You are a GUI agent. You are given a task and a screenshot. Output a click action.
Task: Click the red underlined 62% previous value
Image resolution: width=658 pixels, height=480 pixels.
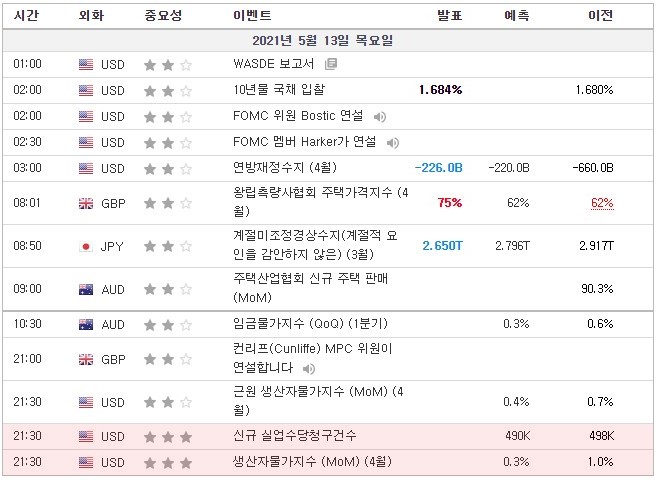(x=601, y=203)
